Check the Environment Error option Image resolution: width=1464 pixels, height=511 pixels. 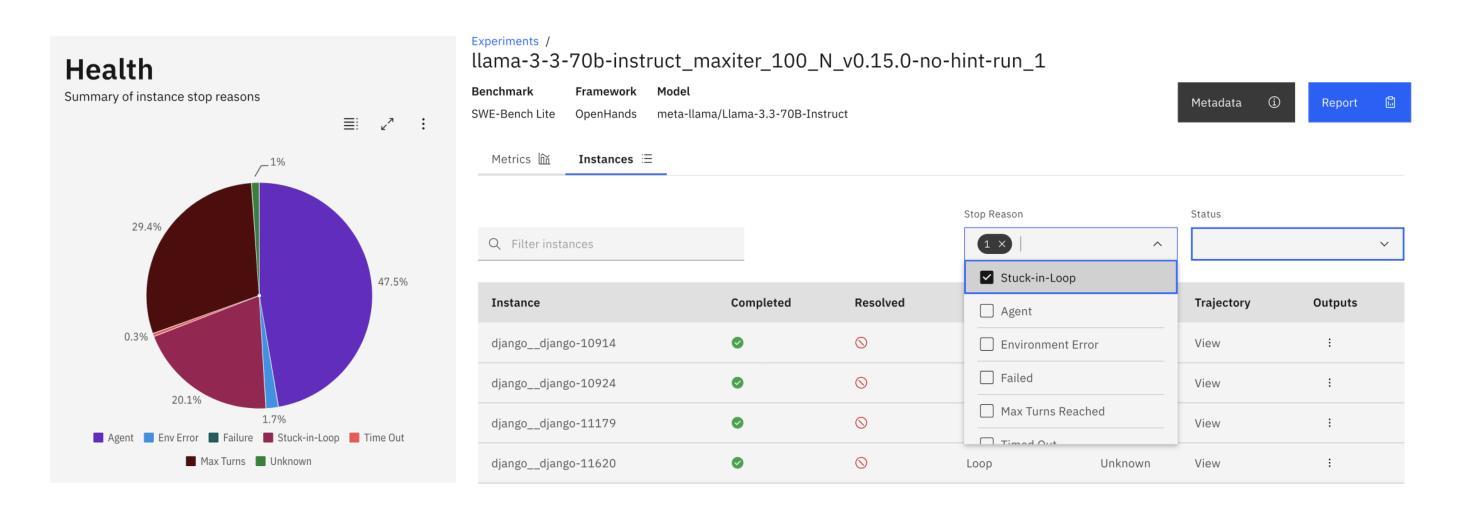(x=988, y=345)
